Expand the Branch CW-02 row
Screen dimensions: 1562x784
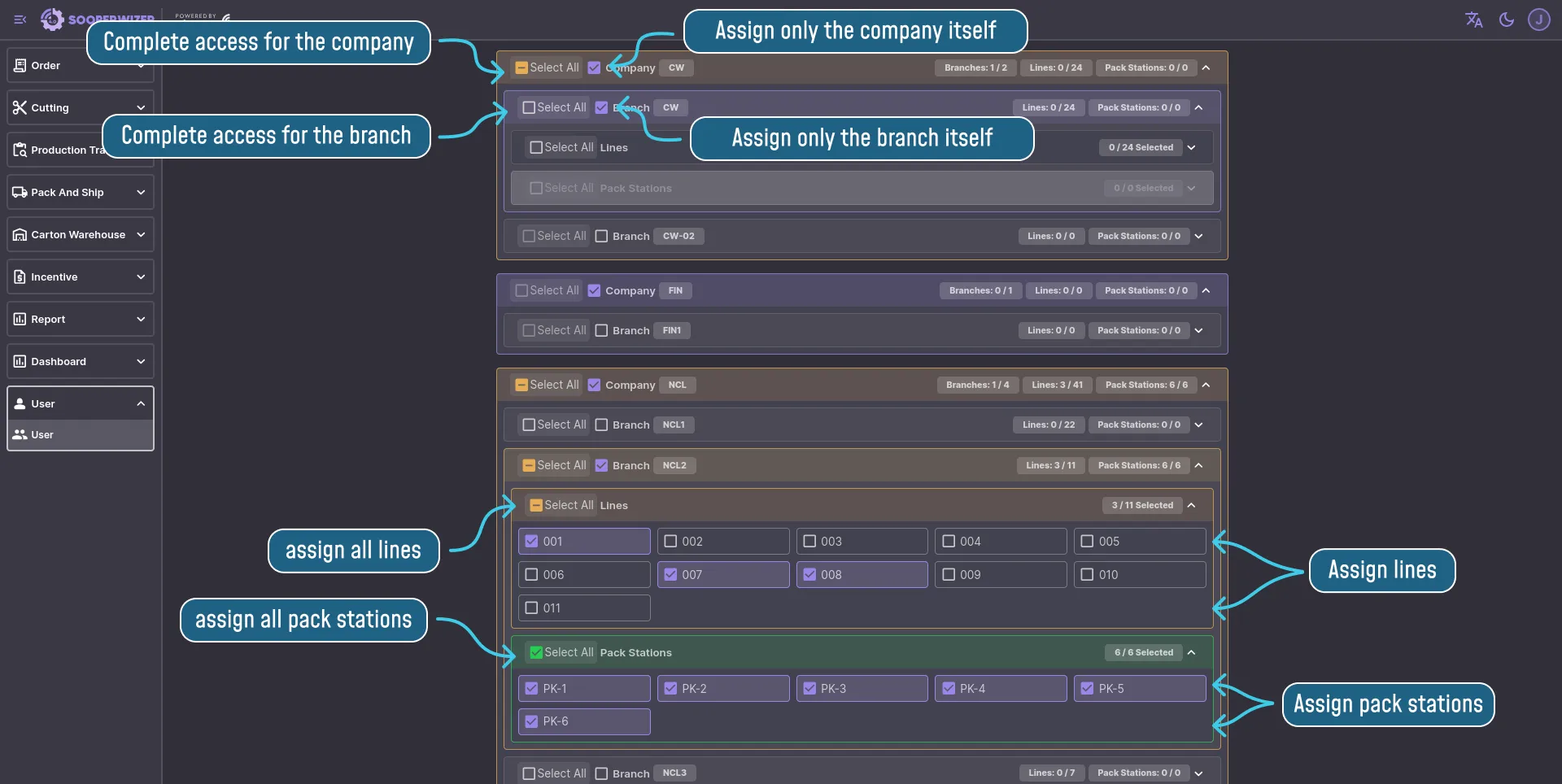(1198, 237)
